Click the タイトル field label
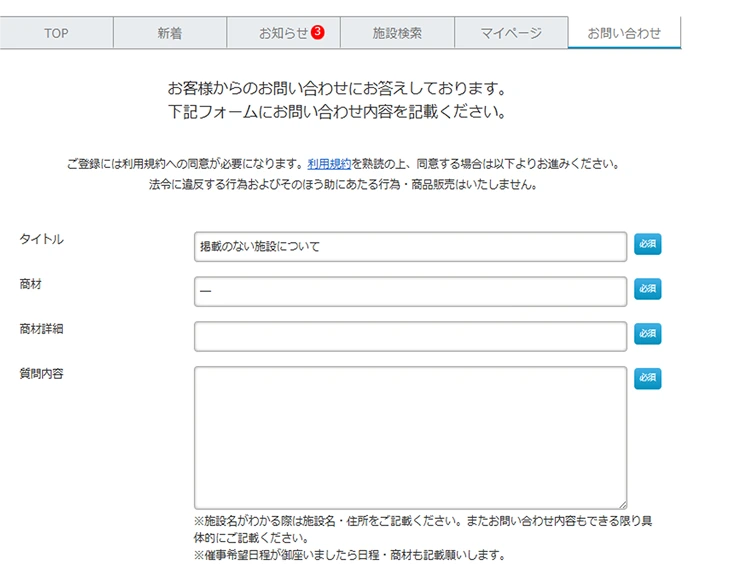748x578 pixels. [x=42, y=239]
